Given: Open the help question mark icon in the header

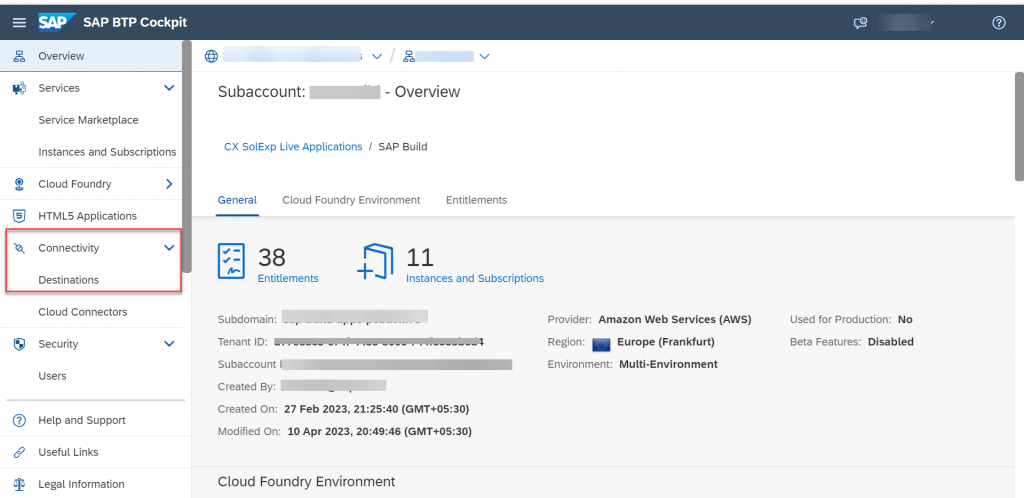Looking at the screenshot, I should tap(999, 23).
